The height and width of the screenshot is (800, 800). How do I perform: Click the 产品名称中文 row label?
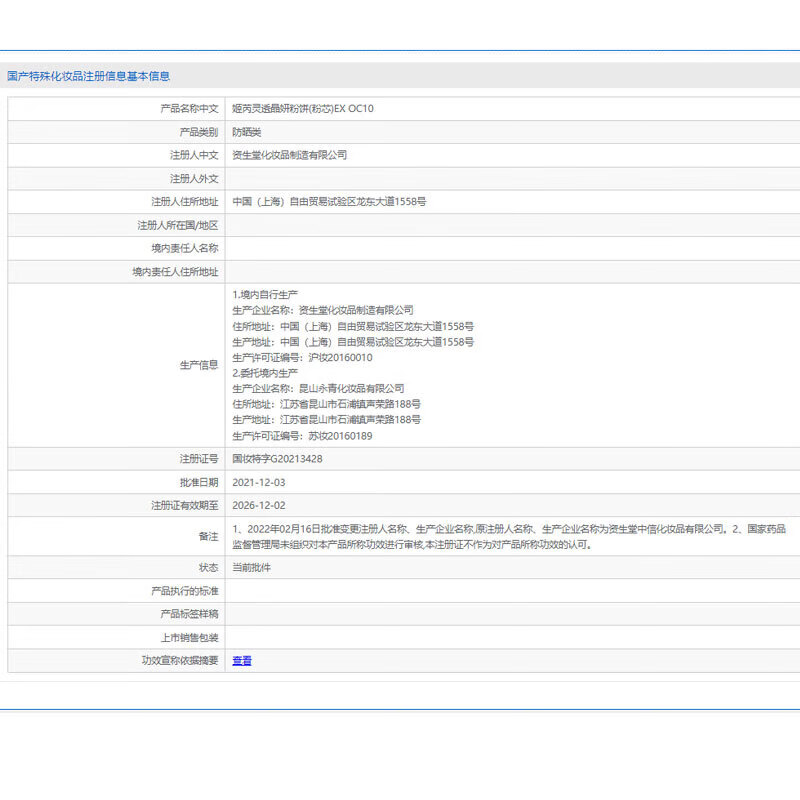pyautogui.click(x=189, y=108)
